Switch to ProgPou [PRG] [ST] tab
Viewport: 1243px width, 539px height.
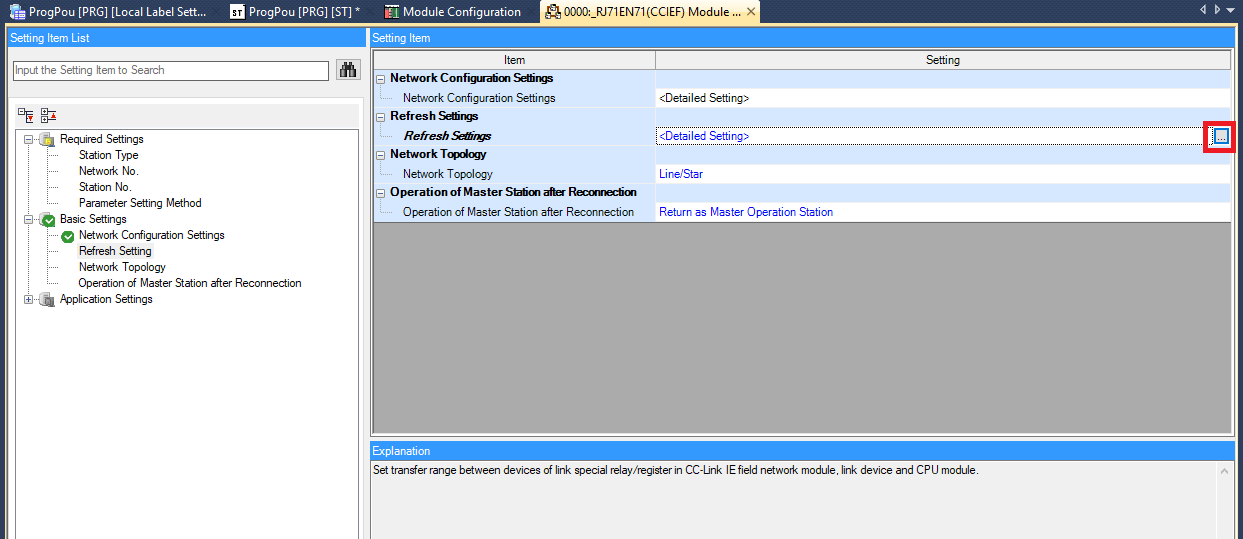[x=294, y=12]
